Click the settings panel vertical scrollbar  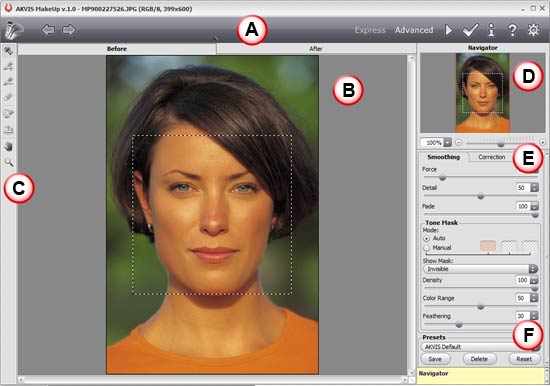(547, 258)
